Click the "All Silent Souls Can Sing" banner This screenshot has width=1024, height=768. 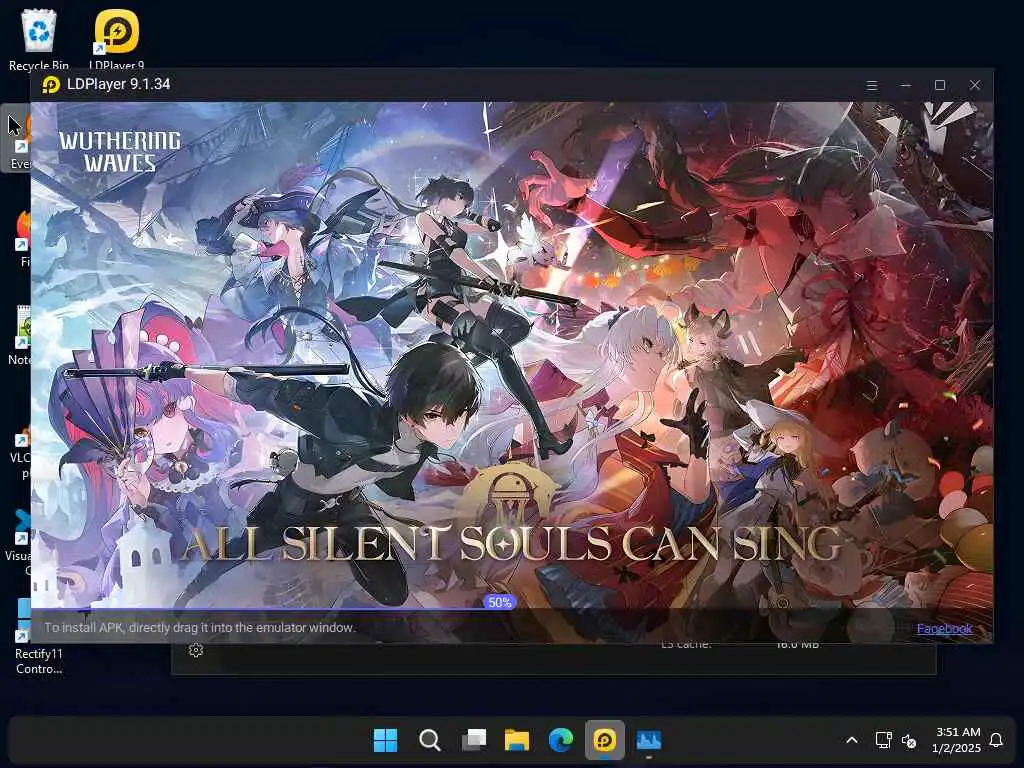click(510, 544)
